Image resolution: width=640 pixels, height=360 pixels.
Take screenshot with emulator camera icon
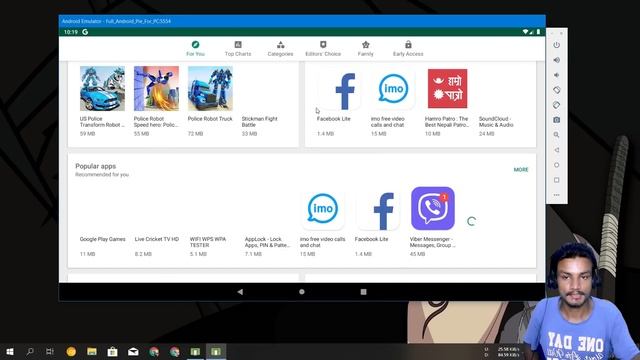tap(556, 120)
